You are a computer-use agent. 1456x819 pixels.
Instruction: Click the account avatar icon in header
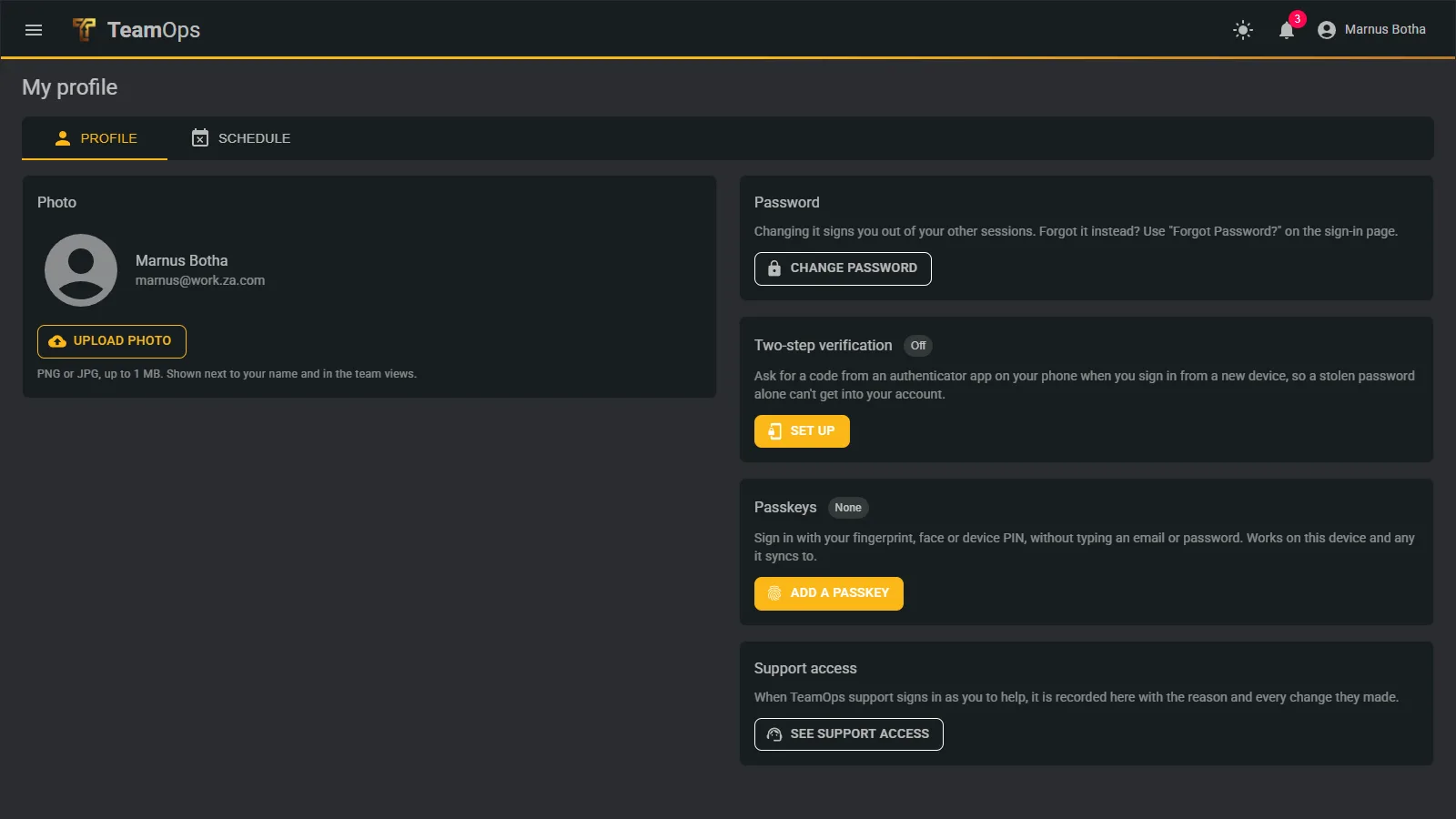click(1327, 30)
